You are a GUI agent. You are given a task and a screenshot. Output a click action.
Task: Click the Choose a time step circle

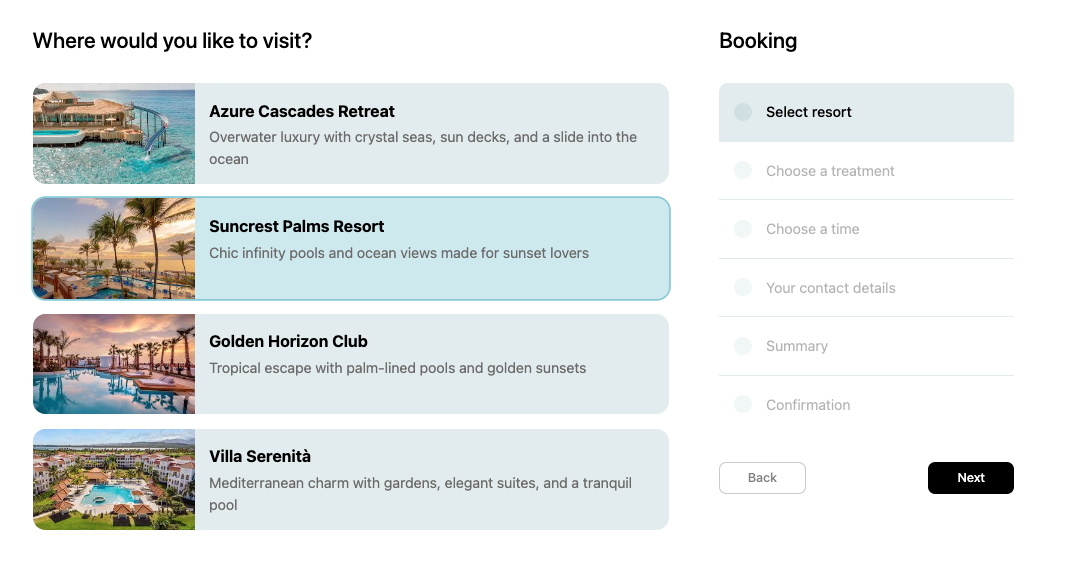(x=743, y=229)
